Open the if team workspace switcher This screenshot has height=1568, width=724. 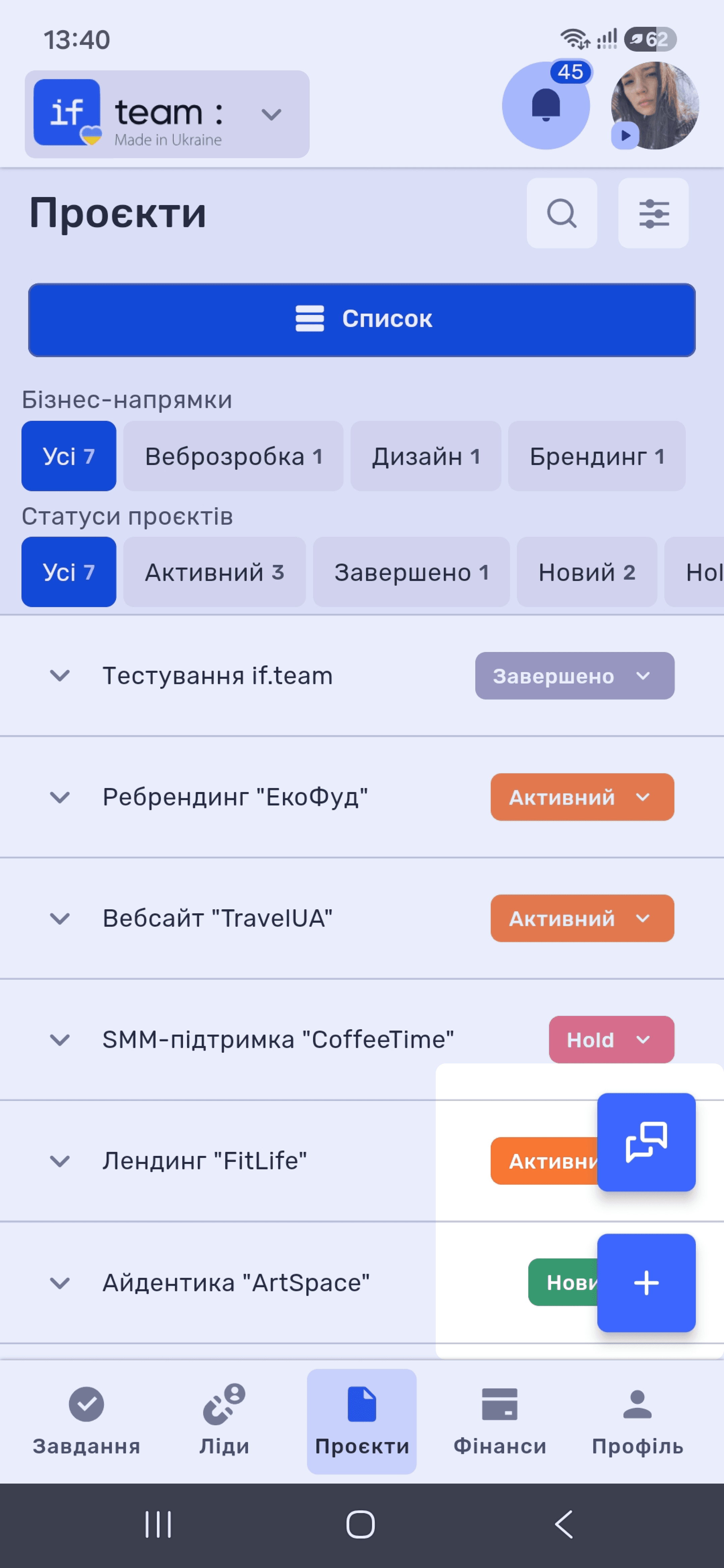(167, 114)
